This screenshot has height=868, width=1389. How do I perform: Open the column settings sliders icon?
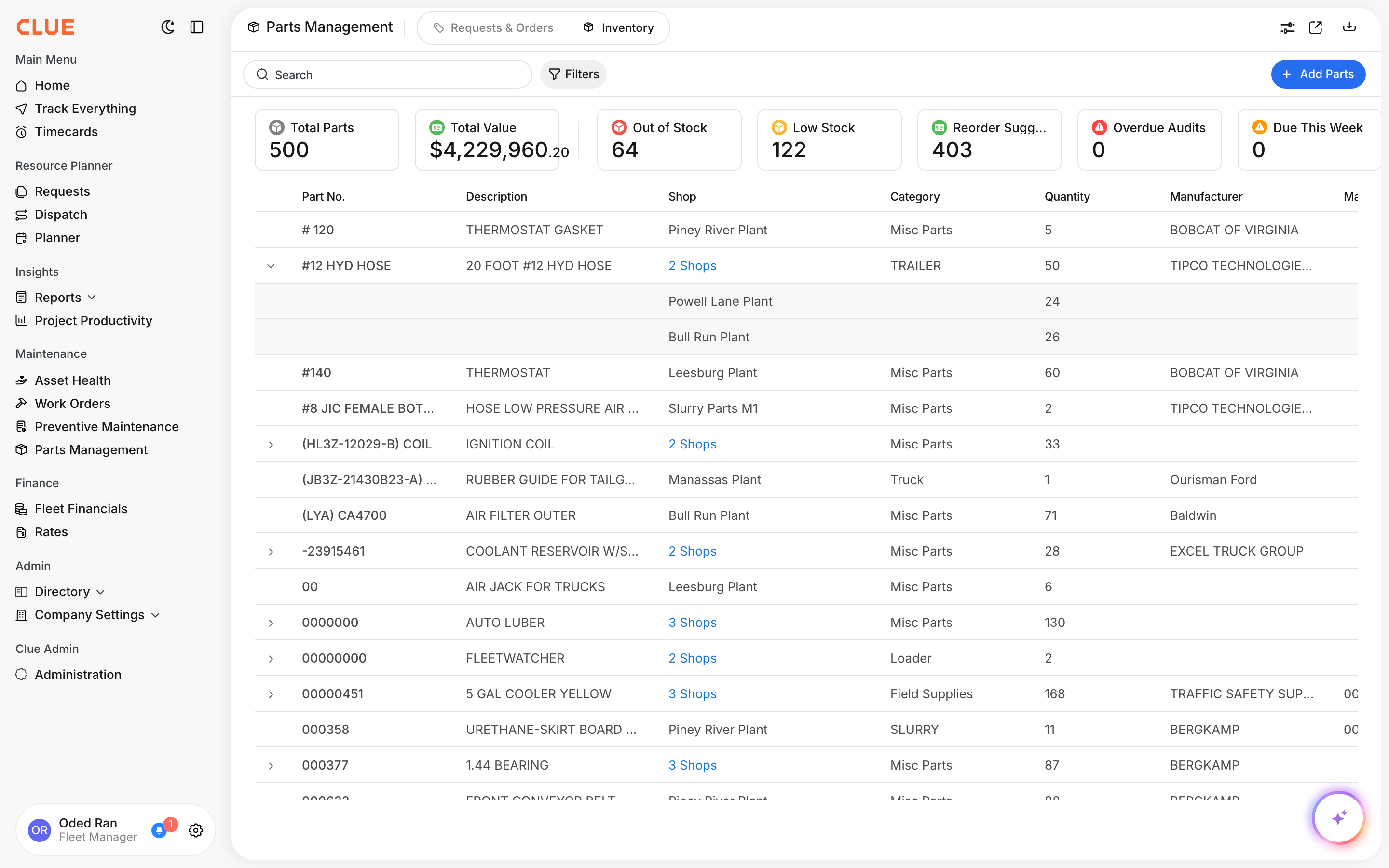coord(1287,27)
